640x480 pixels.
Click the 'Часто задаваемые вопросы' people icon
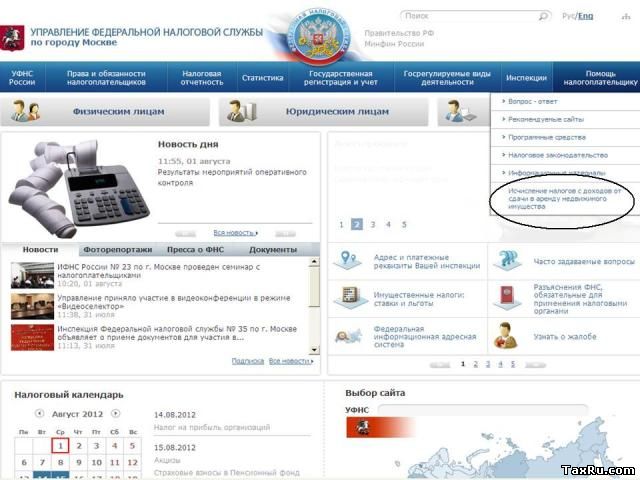coord(508,260)
